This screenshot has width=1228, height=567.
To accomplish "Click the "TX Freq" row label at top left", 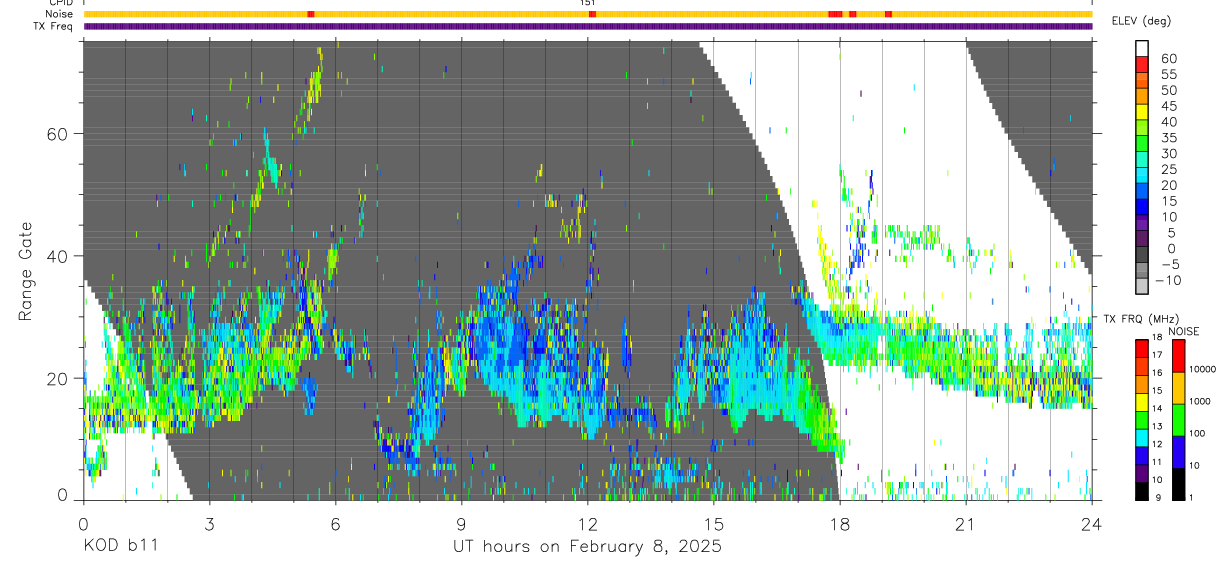I will [54, 25].
